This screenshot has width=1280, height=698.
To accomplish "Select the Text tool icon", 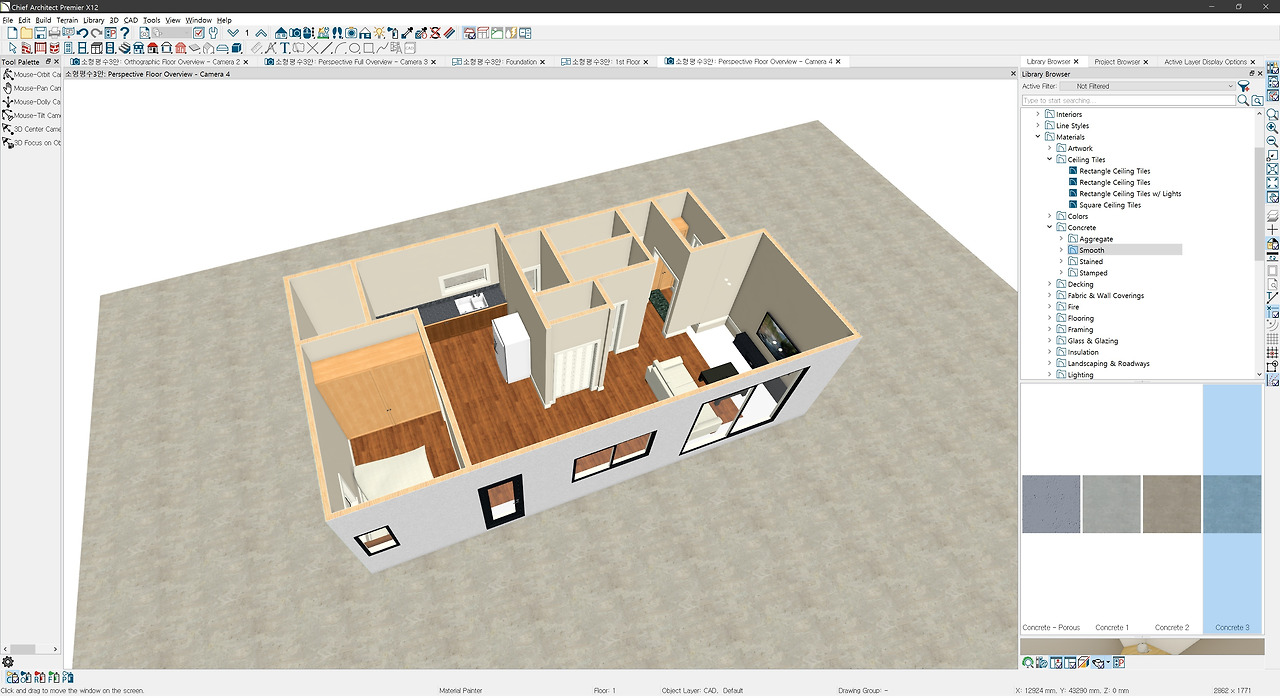I will tap(285, 47).
